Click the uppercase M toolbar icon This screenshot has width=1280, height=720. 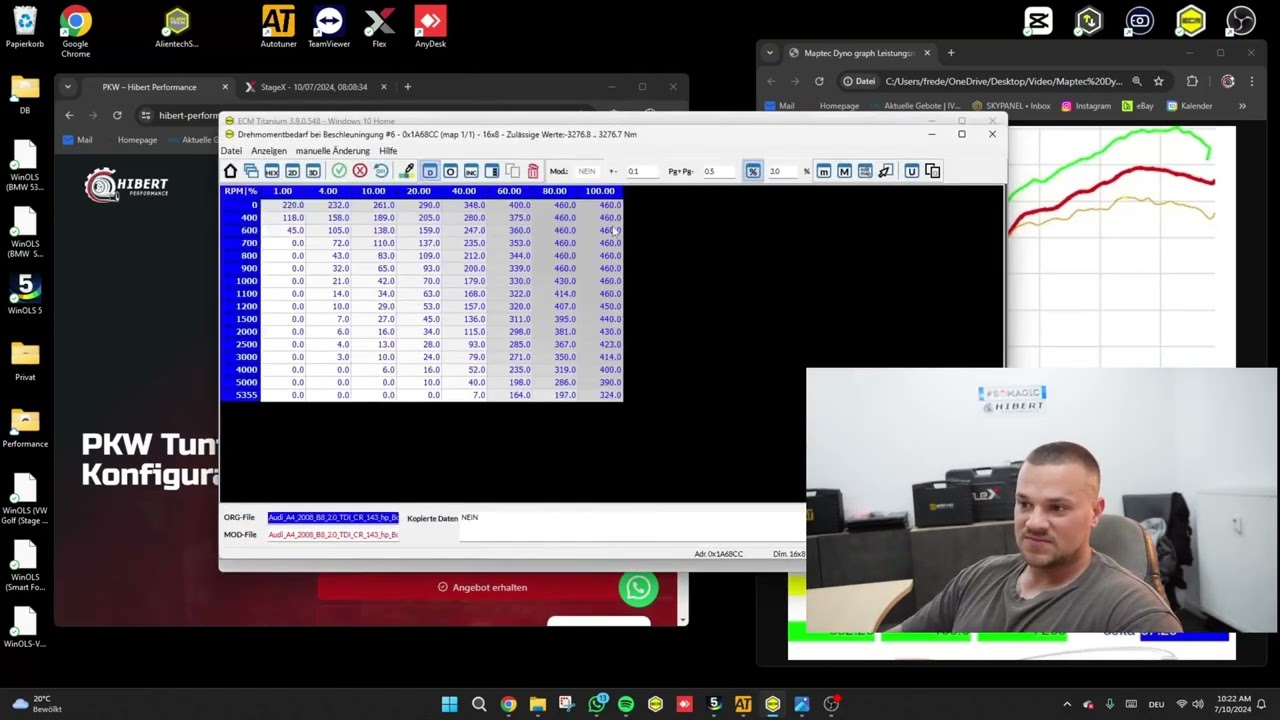click(844, 171)
